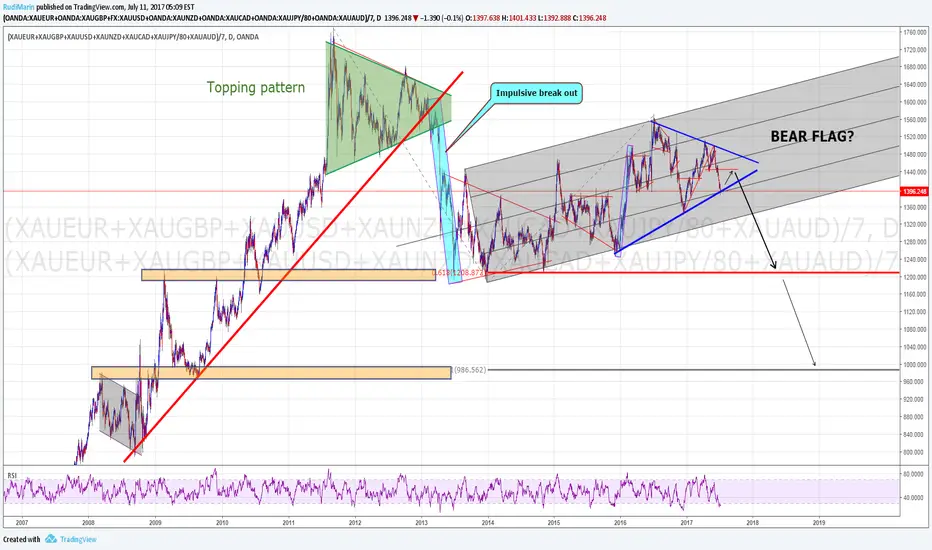Open the RudiMarin author profile link

[18, 7]
